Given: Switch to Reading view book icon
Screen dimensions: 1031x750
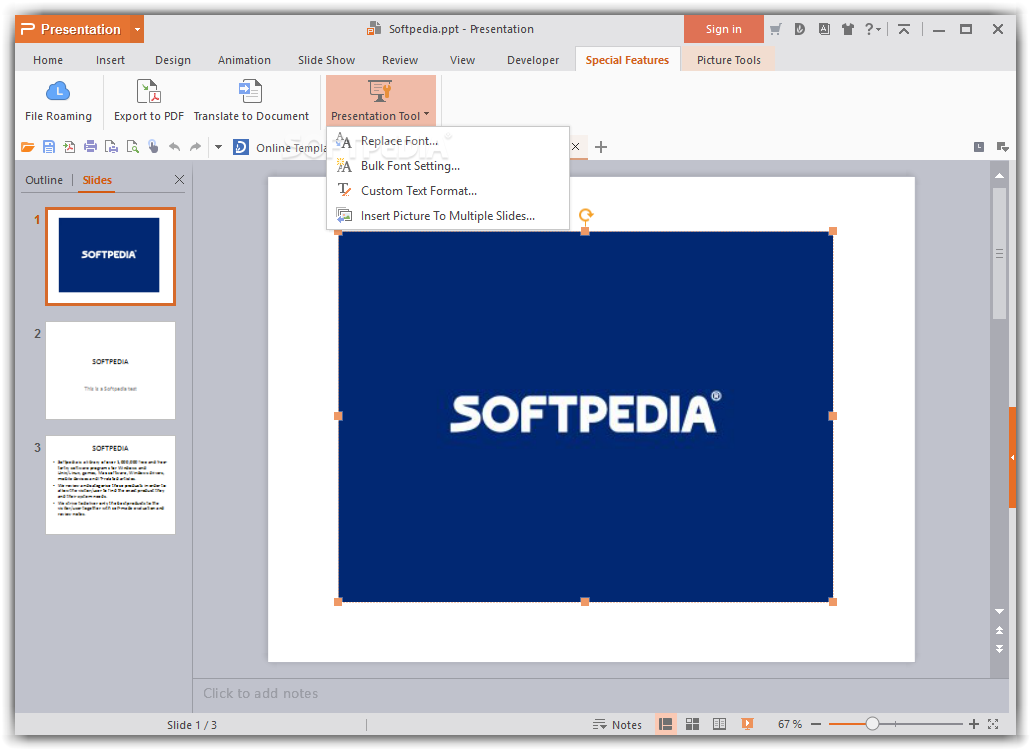Looking at the screenshot, I should [x=719, y=724].
